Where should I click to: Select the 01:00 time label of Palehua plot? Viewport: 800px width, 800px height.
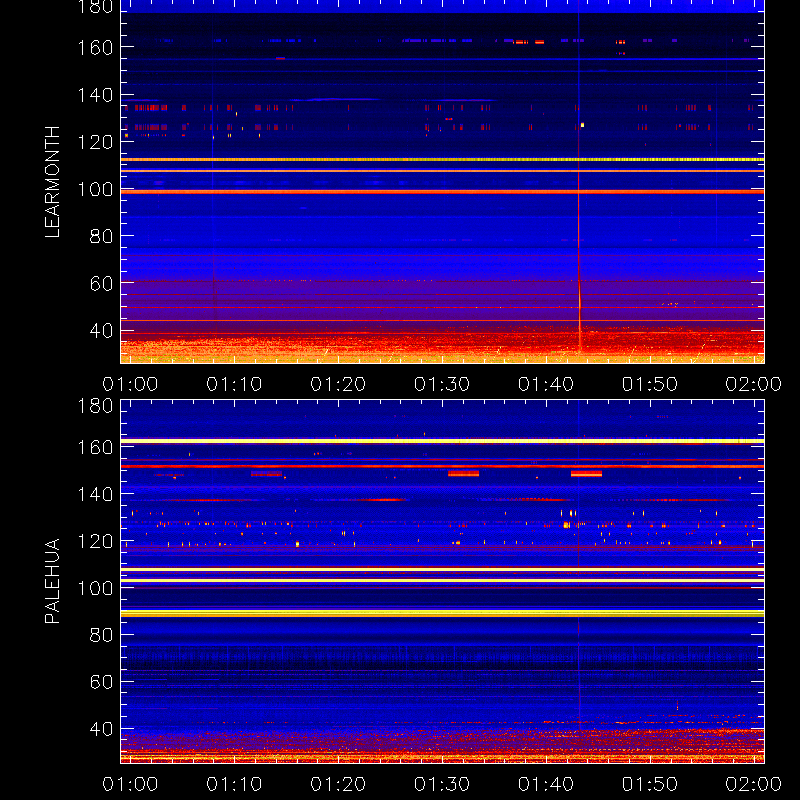tap(130, 784)
